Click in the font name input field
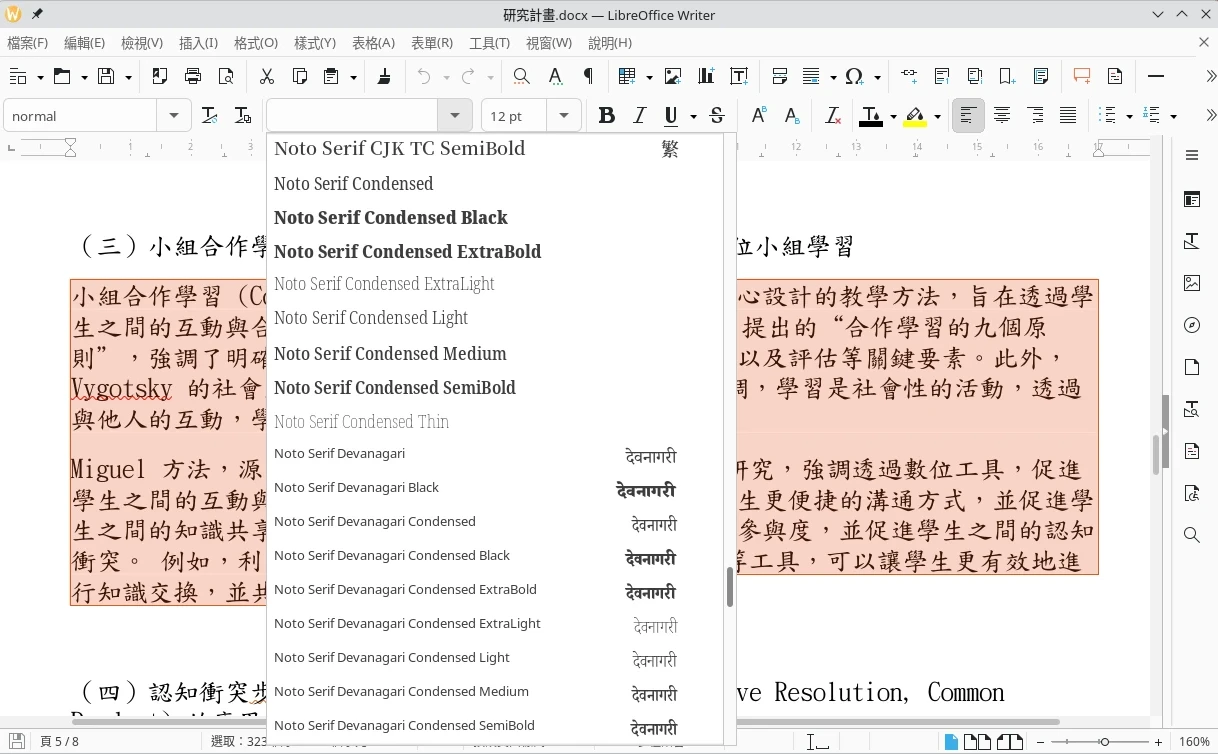 click(x=353, y=116)
